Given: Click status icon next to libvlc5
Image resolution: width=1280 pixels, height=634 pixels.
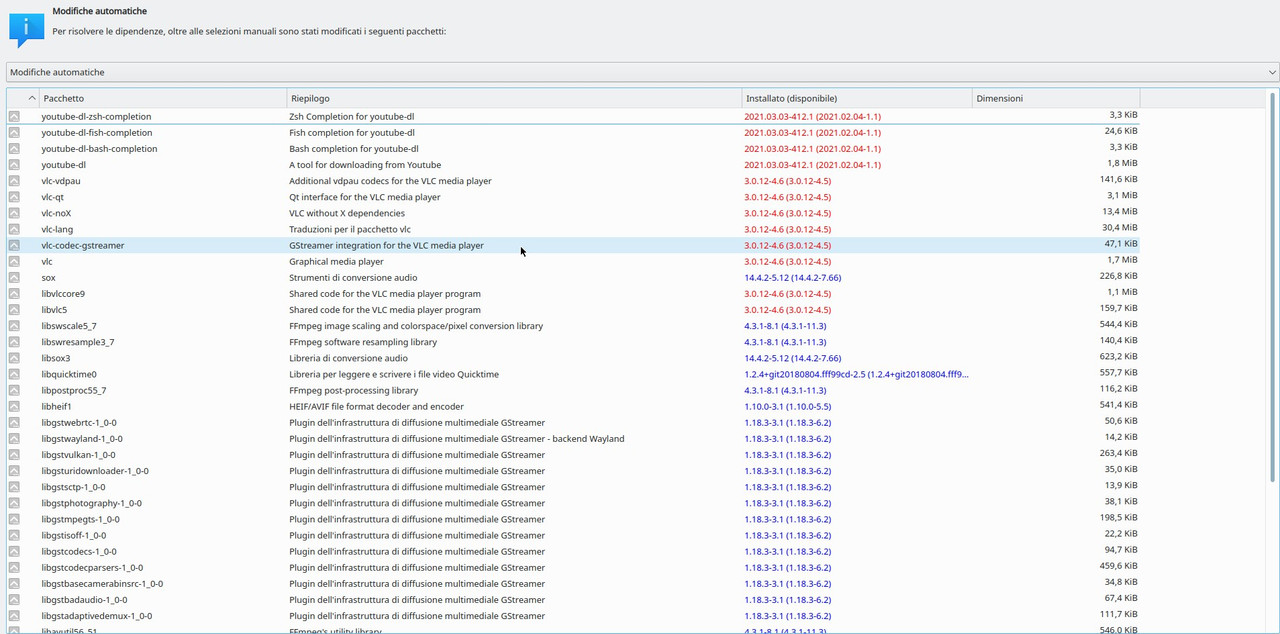Looking at the screenshot, I should [14, 310].
